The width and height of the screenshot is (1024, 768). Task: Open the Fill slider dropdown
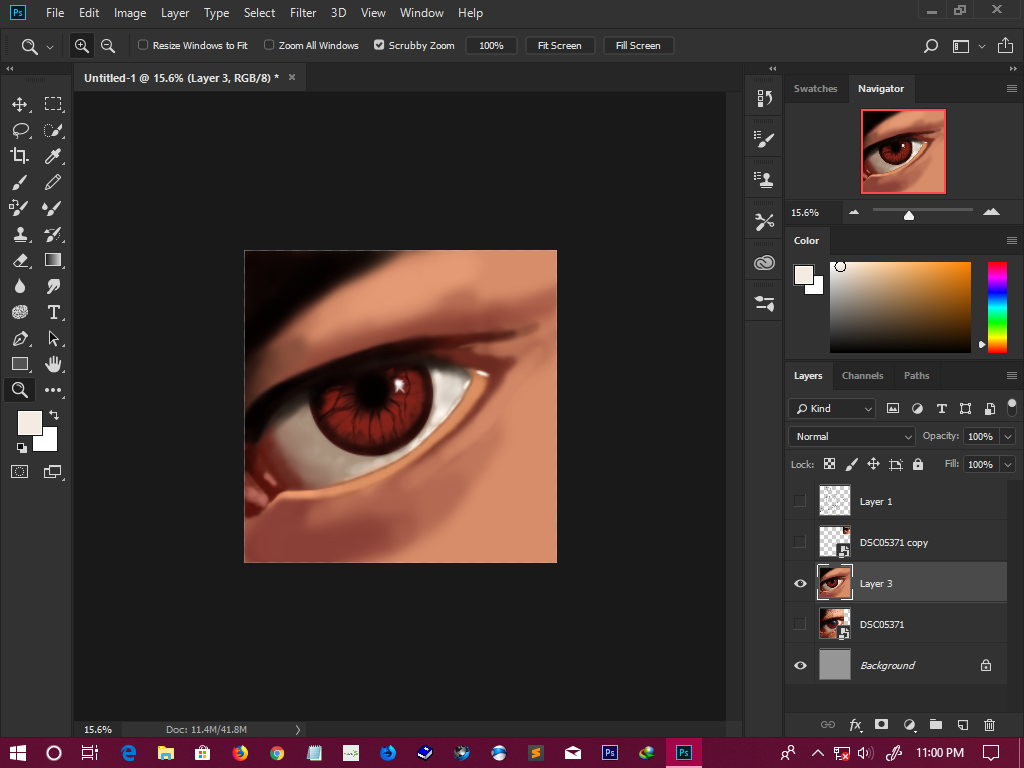pyautogui.click(x=1008, y=464)
